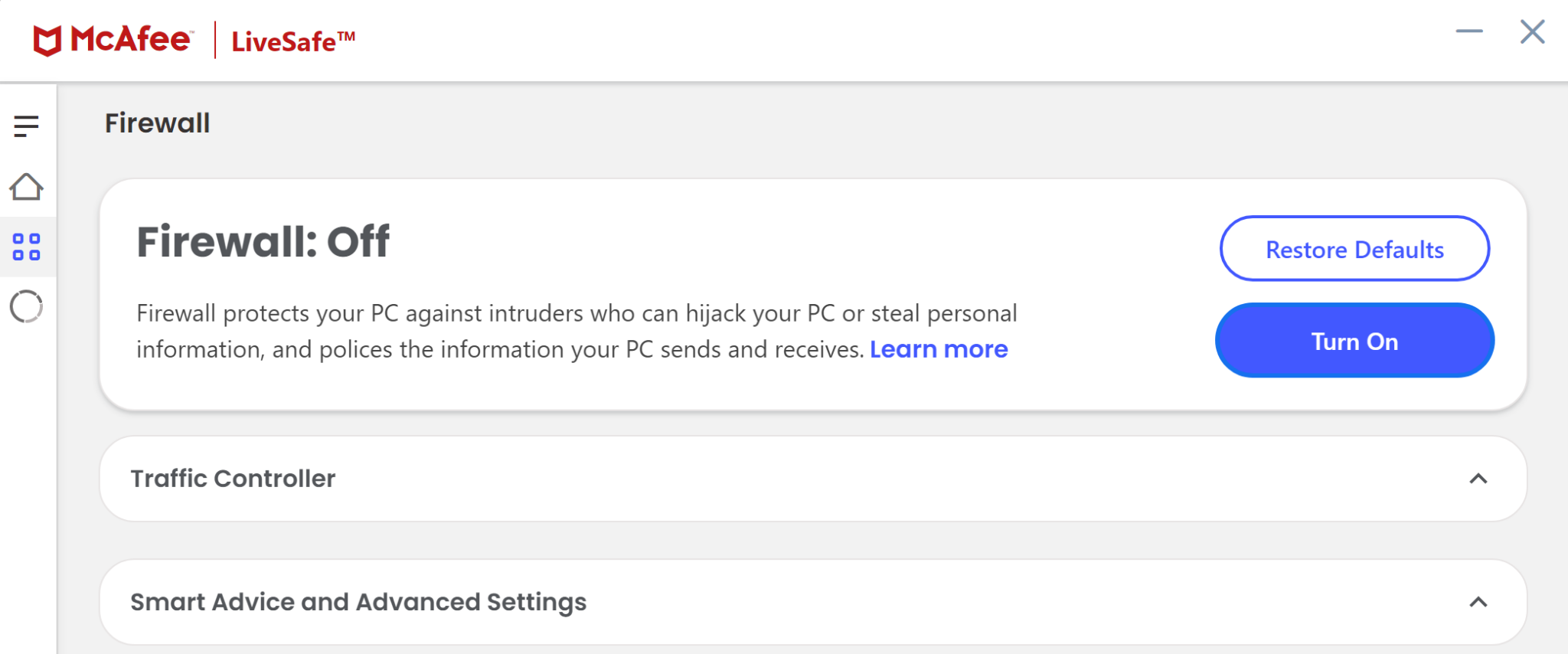The width and height of the screenshot is (1568, 654).
Task: Click Smart Advice and Advanced Settings title
Action: 358,603
